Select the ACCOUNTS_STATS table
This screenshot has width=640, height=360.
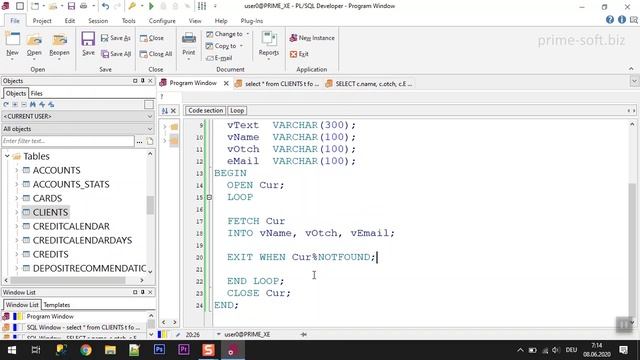(71, 184)
